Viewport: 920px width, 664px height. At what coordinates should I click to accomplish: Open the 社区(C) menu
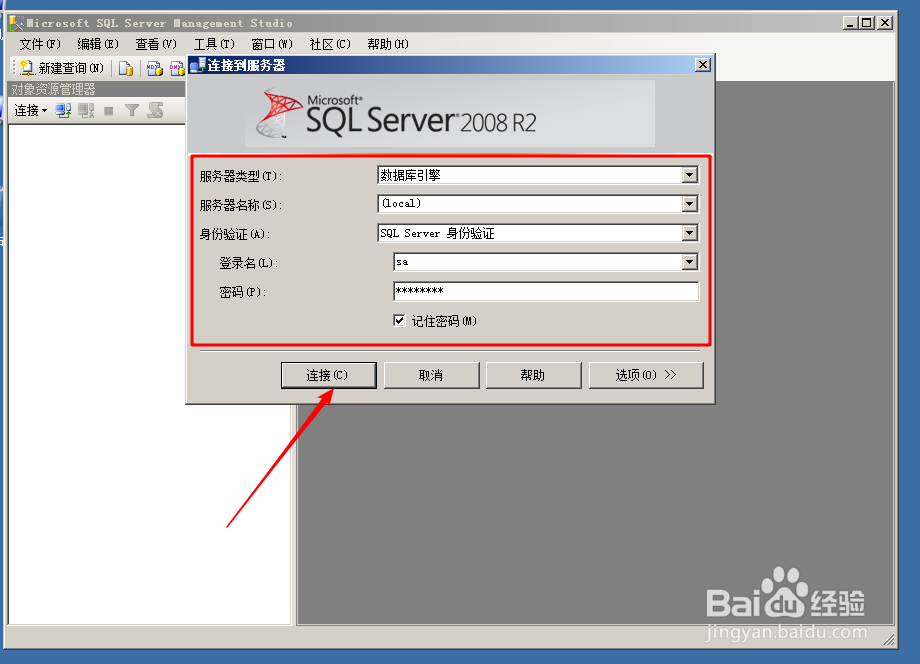(330, 44)
